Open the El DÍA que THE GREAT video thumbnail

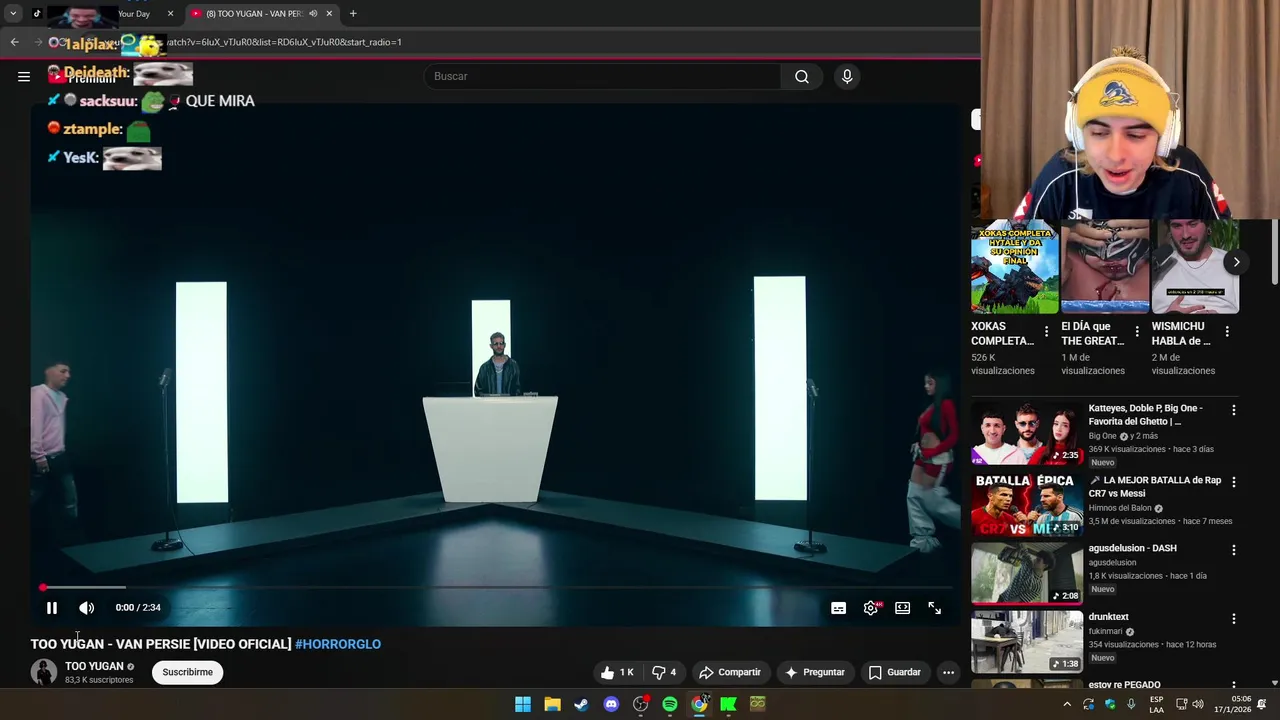1105,267
